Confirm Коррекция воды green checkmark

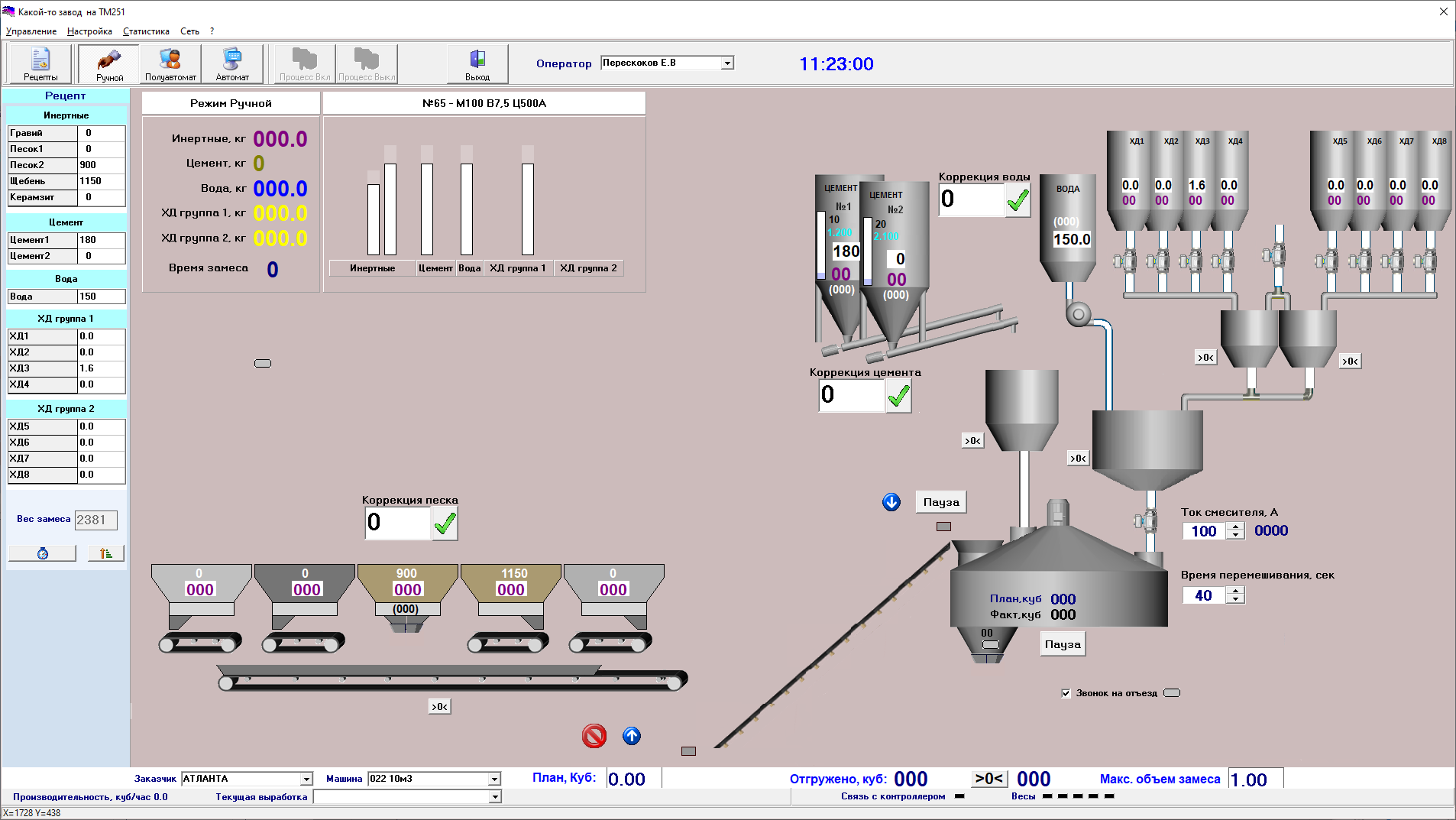[1018, 200]
